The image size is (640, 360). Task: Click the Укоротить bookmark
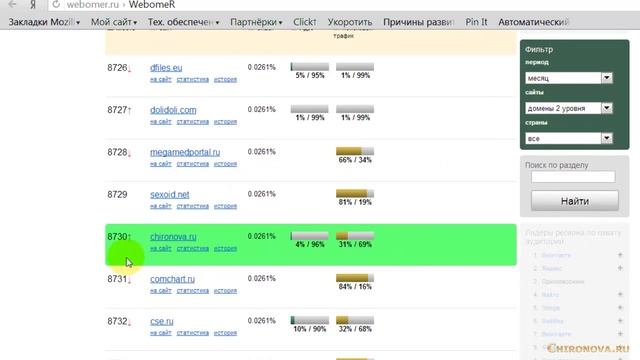click(350, 22)
